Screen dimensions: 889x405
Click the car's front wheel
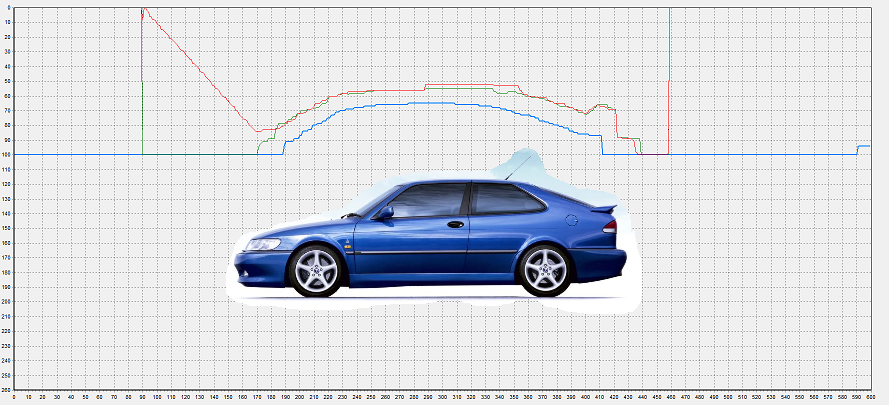tap(316, 270)
